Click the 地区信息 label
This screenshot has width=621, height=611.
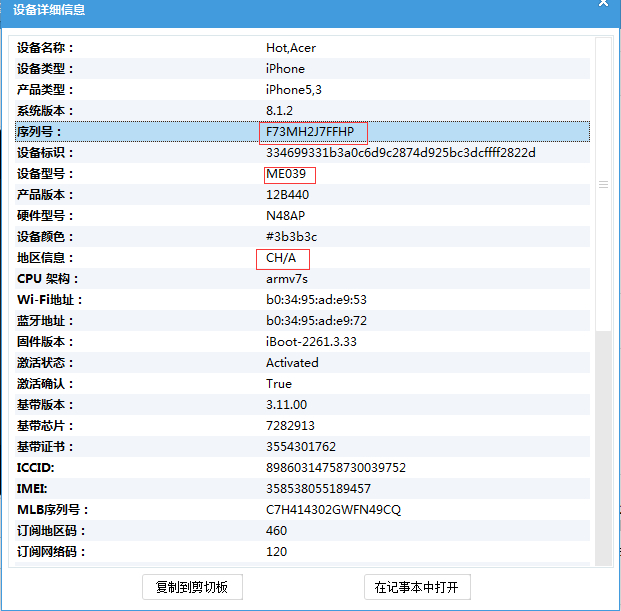pyautogui.click(x=45, y=258)
